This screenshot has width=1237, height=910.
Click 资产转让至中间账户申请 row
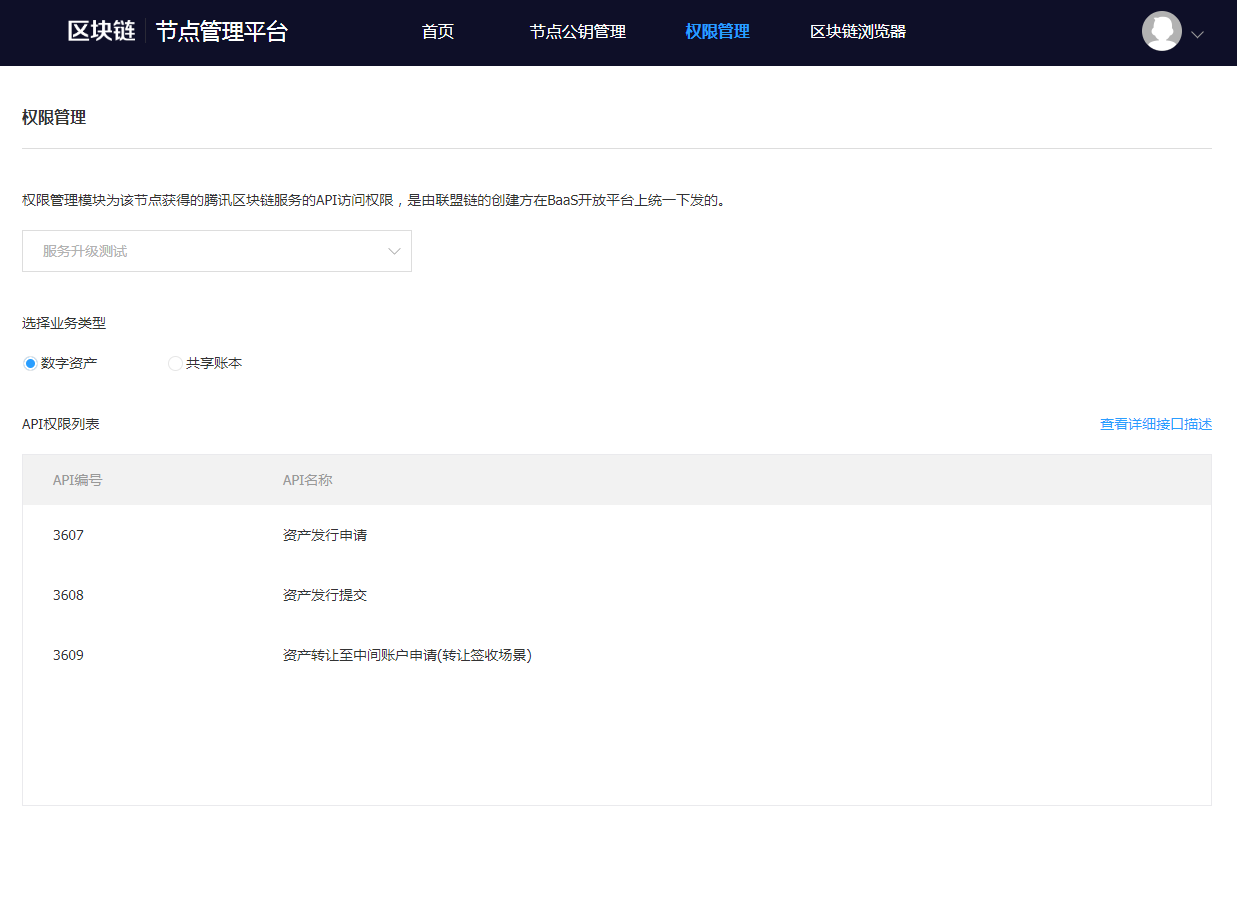(407, 655)
